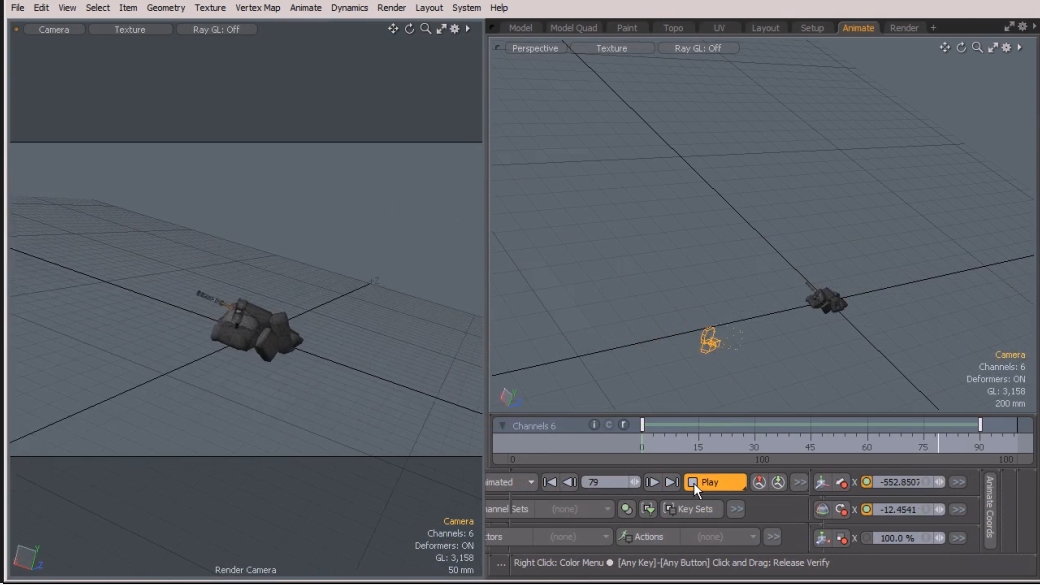The width and height of the screenshot is (1040, 585).
Task: Click the zoom magnifier in the Camera viewport
Action: pyautogui.click(x=425, y=29)
